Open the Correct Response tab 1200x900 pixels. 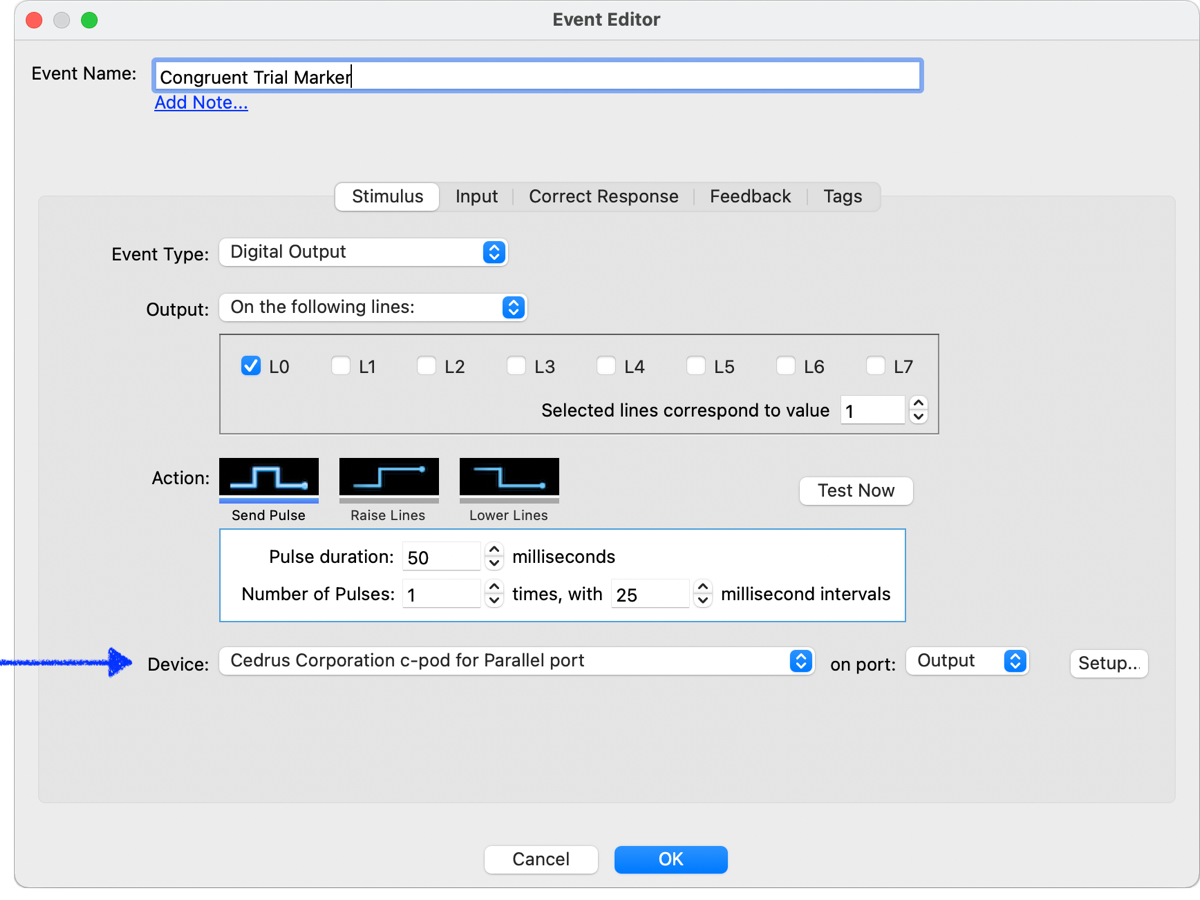(603, 197)
